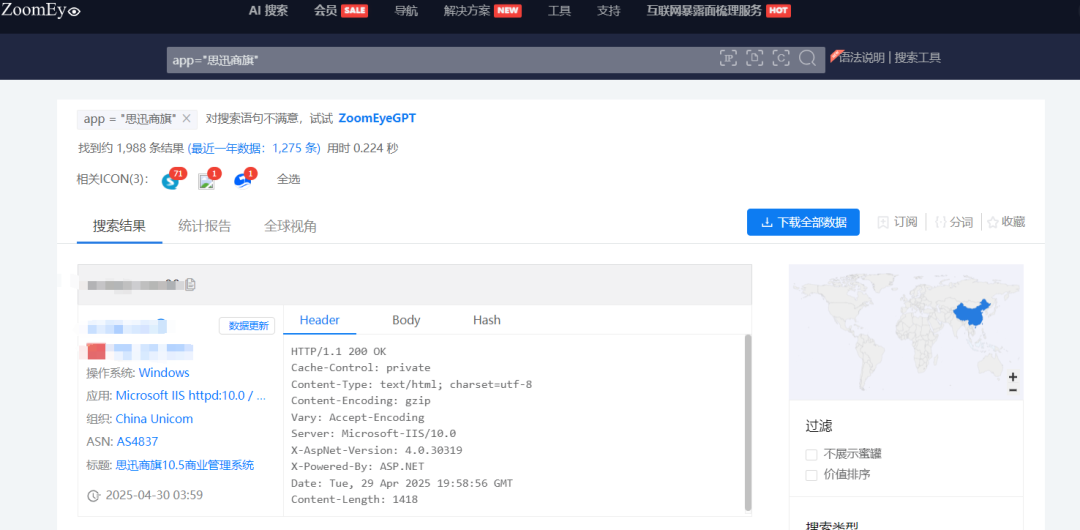Click the Content-Length: 1418 line
The image size is (1080, 530).
354,500
